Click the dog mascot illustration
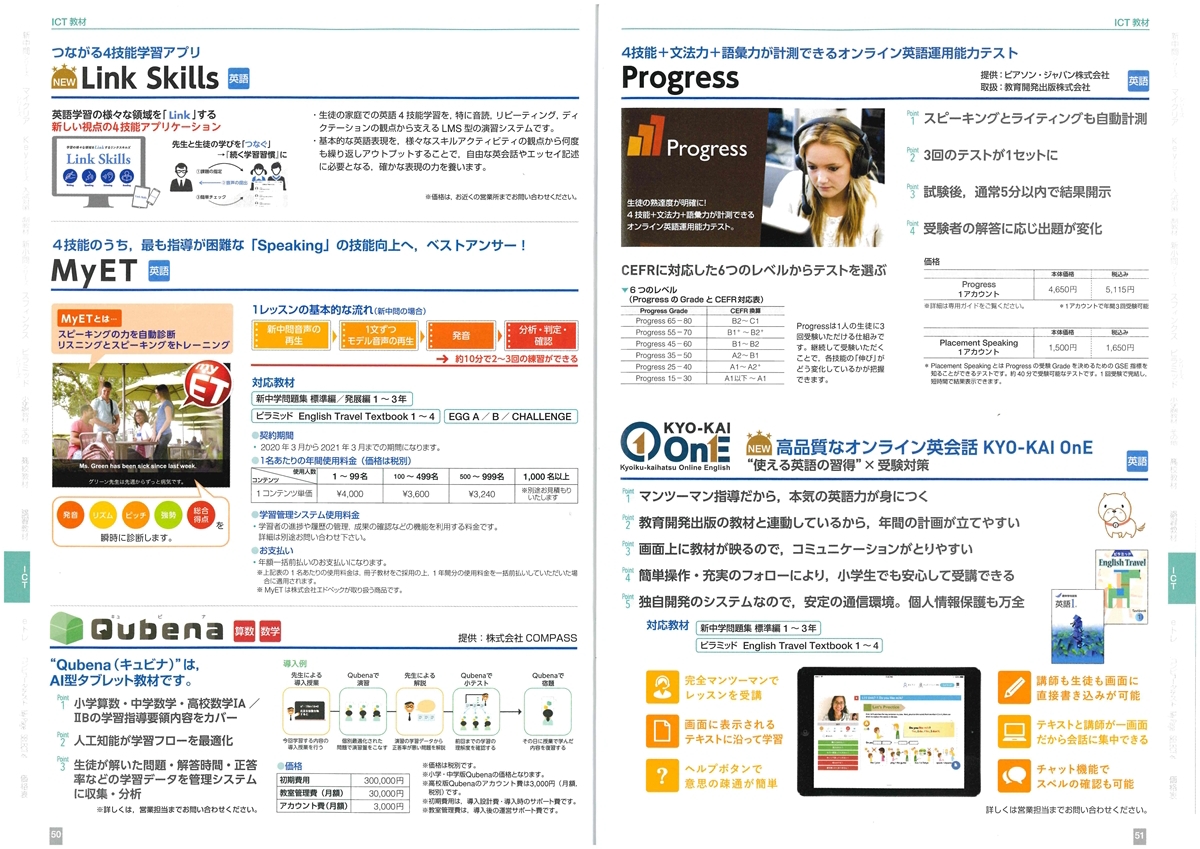This screenshot has width=1200, height=849. pyautogui.click(x=1119, y=515)
